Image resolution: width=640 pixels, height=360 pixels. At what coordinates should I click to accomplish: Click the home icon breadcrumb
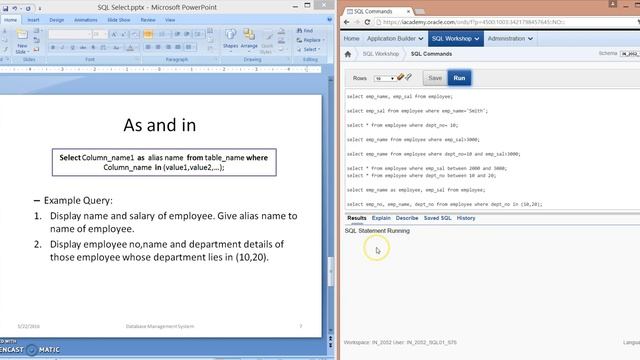348,54
